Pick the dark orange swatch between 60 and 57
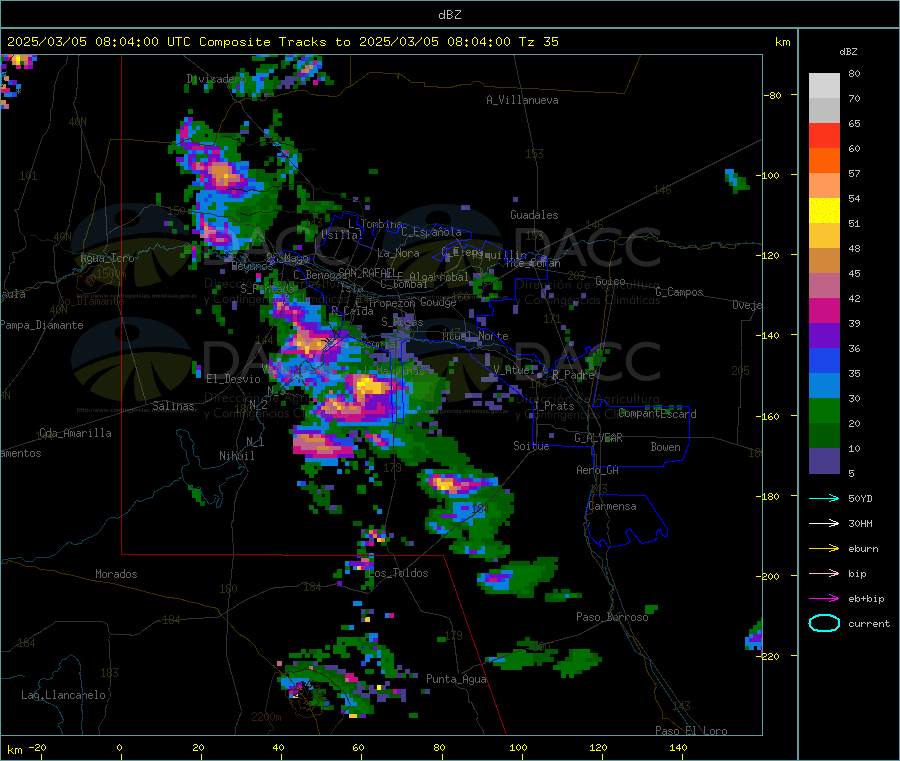 point(824,161)
